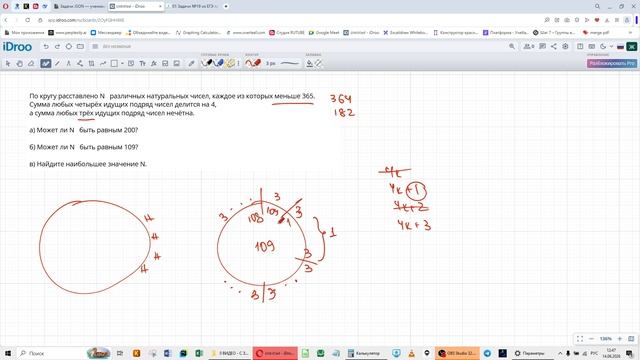The width and height of the screenshot is (640, 360).
Task: Select the active freehand pen tool
Action: click(45, 63)
